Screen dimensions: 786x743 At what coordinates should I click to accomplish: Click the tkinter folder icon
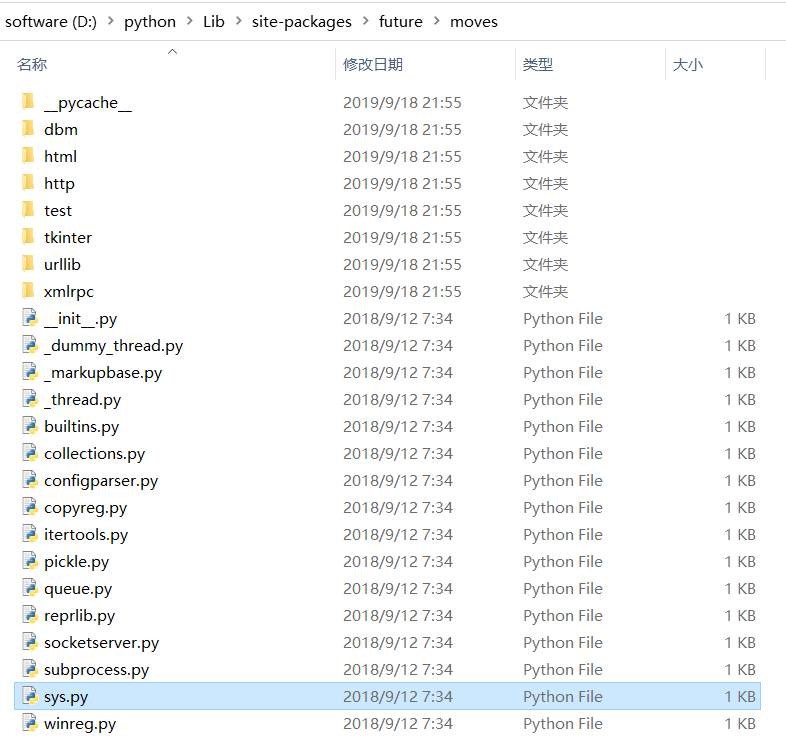29,237
